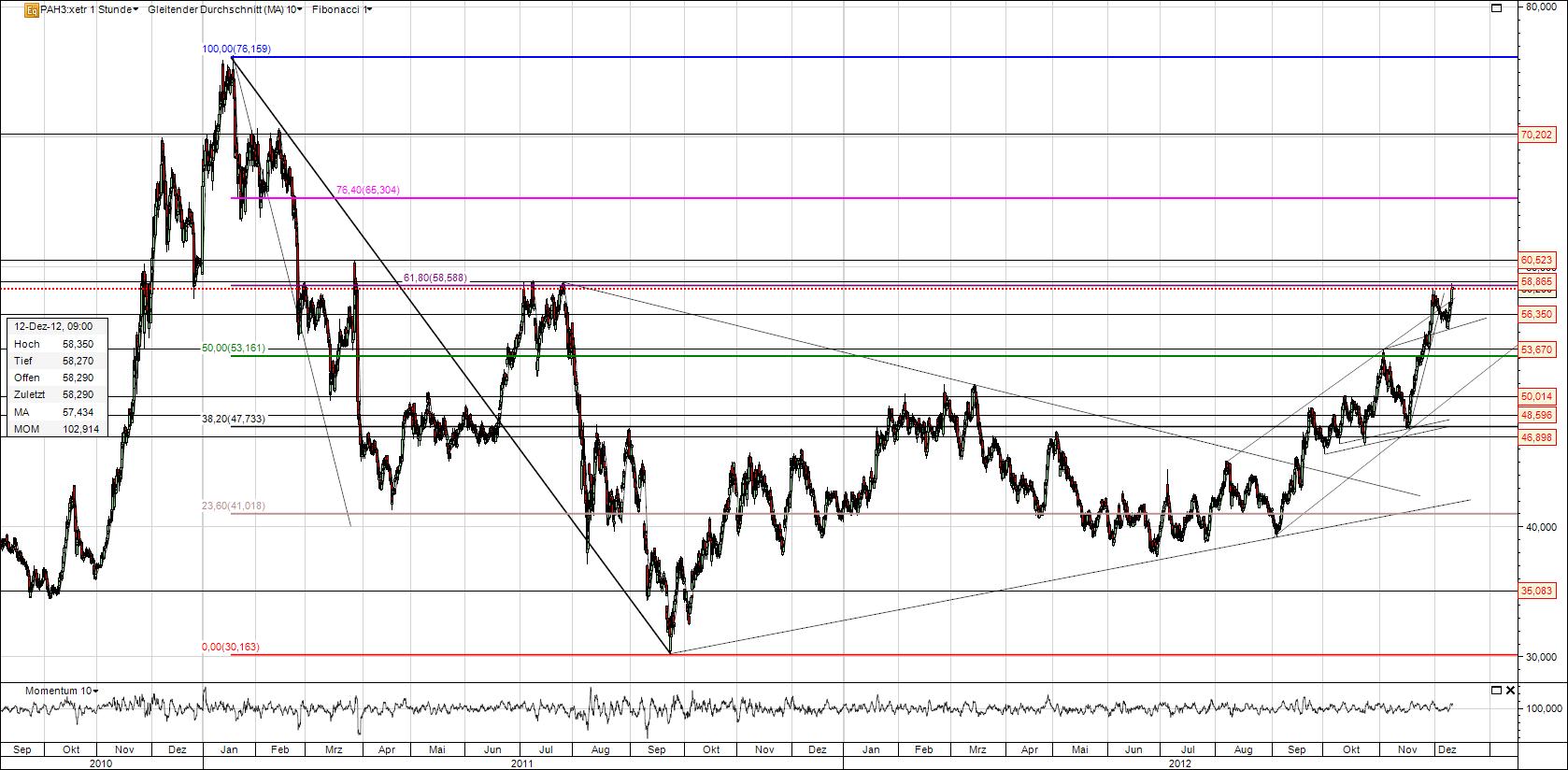The image size is (1568, 770).
Task: Maximize the Momentum indicator panel
Action: point(1496,691)
